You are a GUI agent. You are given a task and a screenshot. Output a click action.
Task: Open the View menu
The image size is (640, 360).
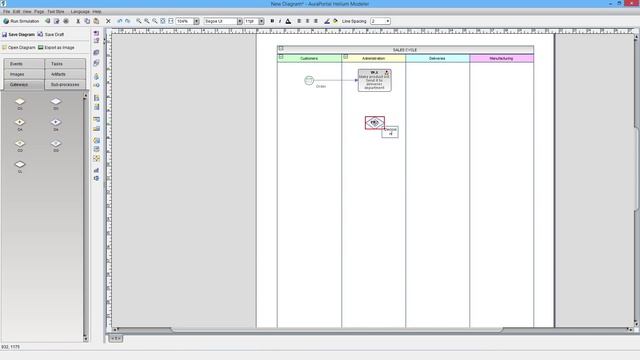click(27, 12)
